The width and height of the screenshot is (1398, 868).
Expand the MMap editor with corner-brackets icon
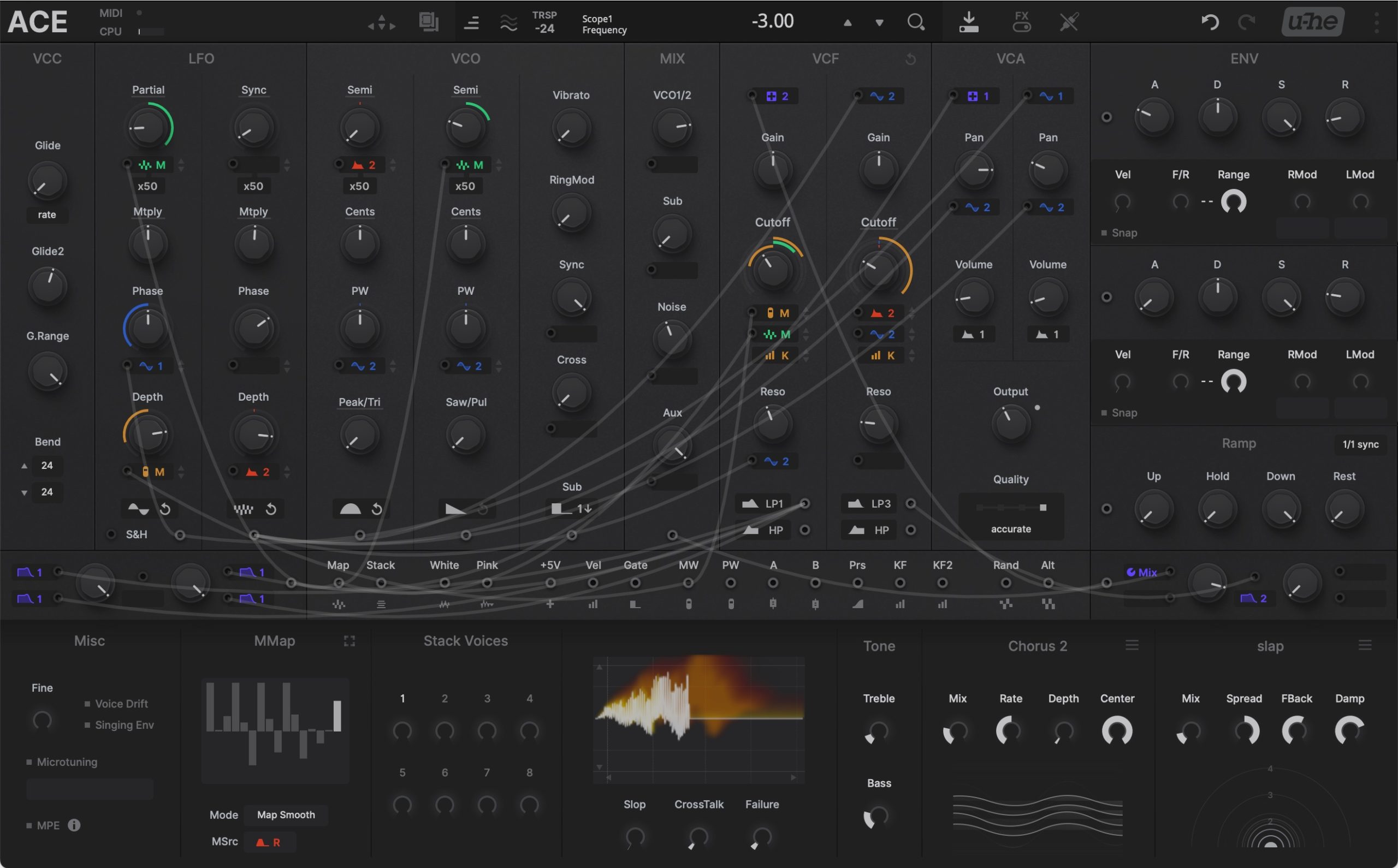(x=349, y=641)
